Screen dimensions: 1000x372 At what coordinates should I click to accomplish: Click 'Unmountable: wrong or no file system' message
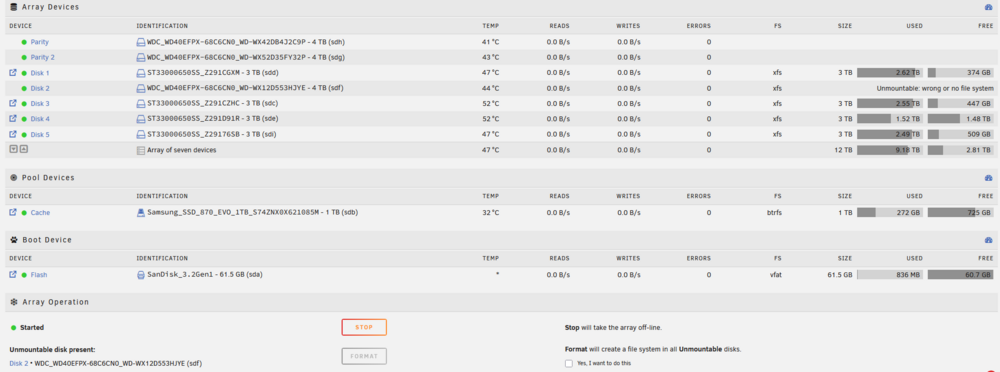(x=935, y=88)
